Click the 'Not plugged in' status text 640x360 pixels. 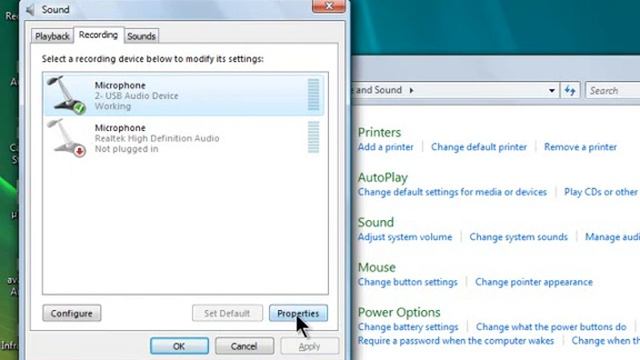[126, 149]
